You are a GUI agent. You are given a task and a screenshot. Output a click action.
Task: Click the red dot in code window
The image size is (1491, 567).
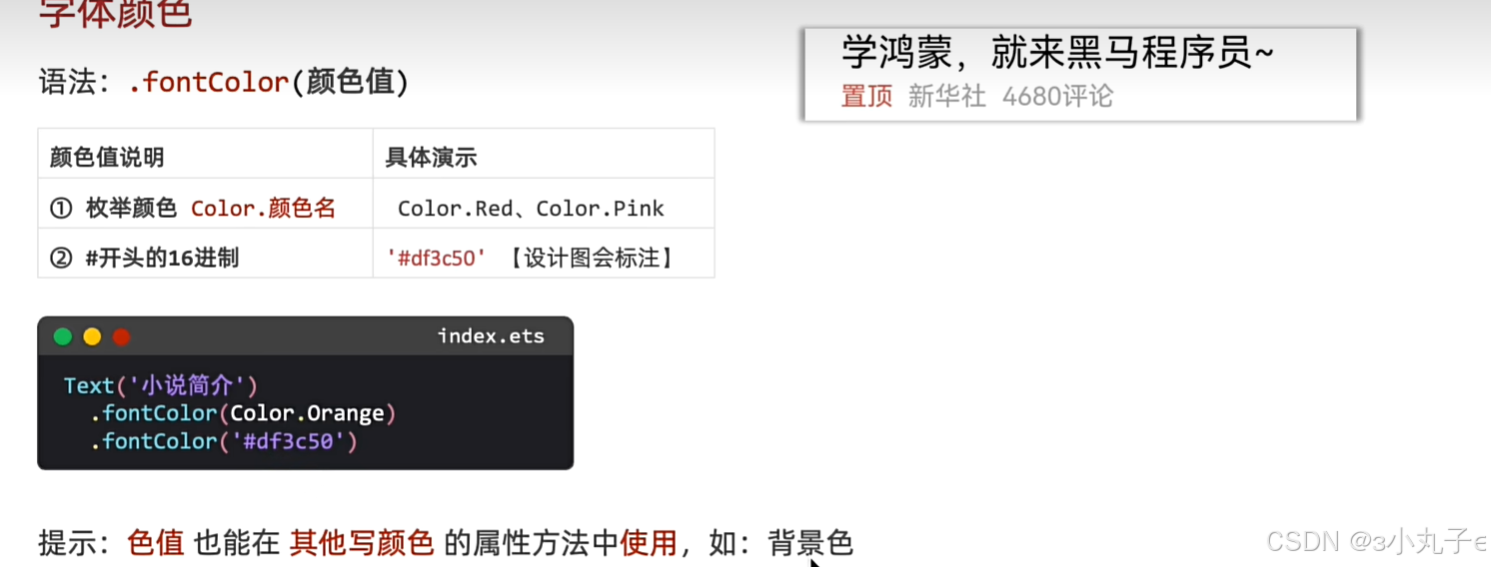pos(121,337)
